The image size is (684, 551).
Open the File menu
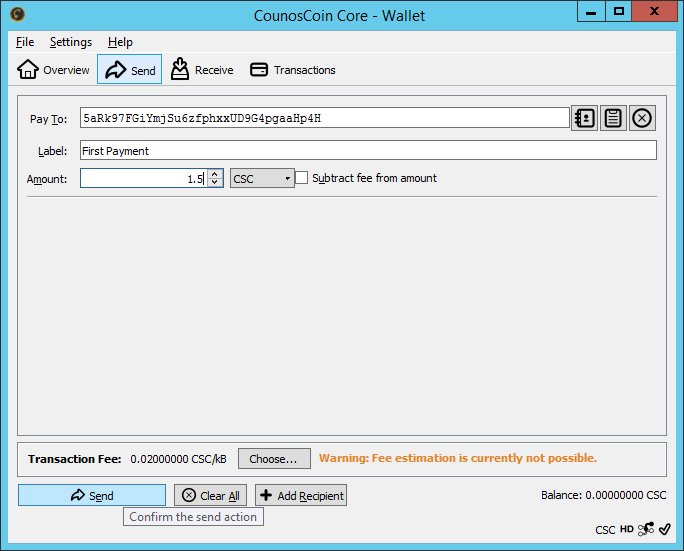[x=25, y=42]
